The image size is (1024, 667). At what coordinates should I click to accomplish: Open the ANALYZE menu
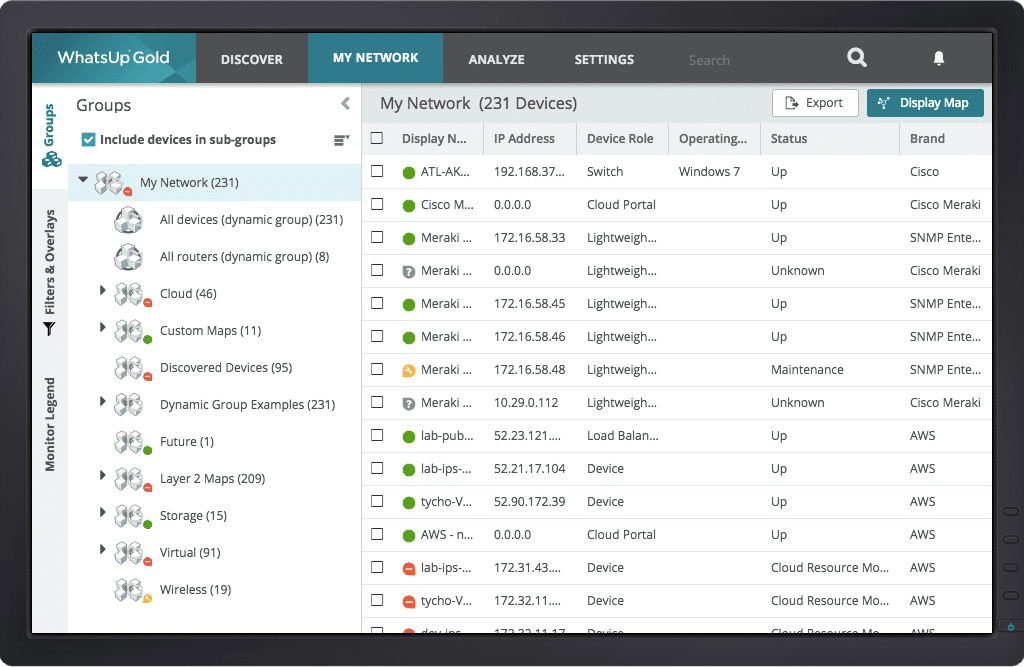[496, 59]
